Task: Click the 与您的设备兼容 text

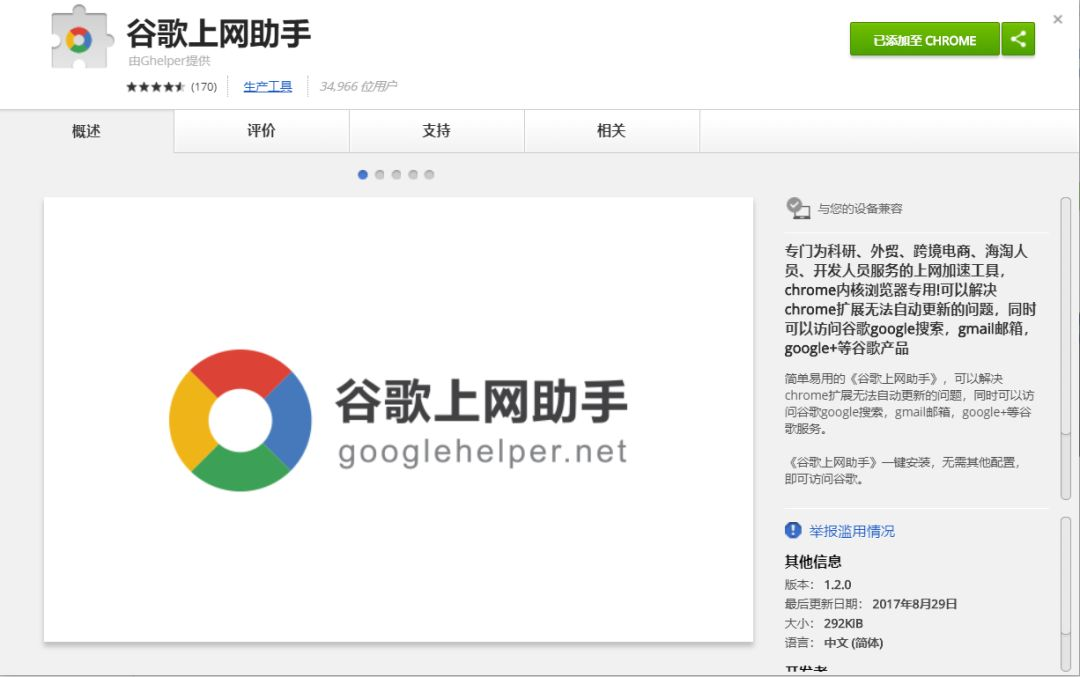Action: [860, 209]
